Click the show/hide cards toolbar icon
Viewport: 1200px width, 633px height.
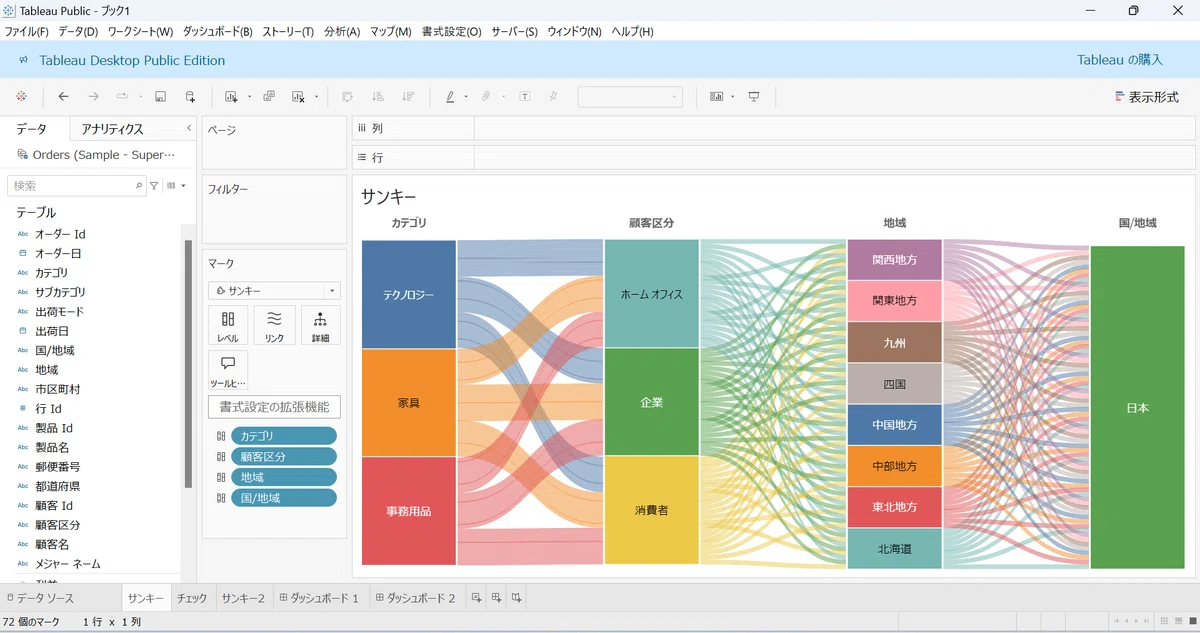(716, 97)
